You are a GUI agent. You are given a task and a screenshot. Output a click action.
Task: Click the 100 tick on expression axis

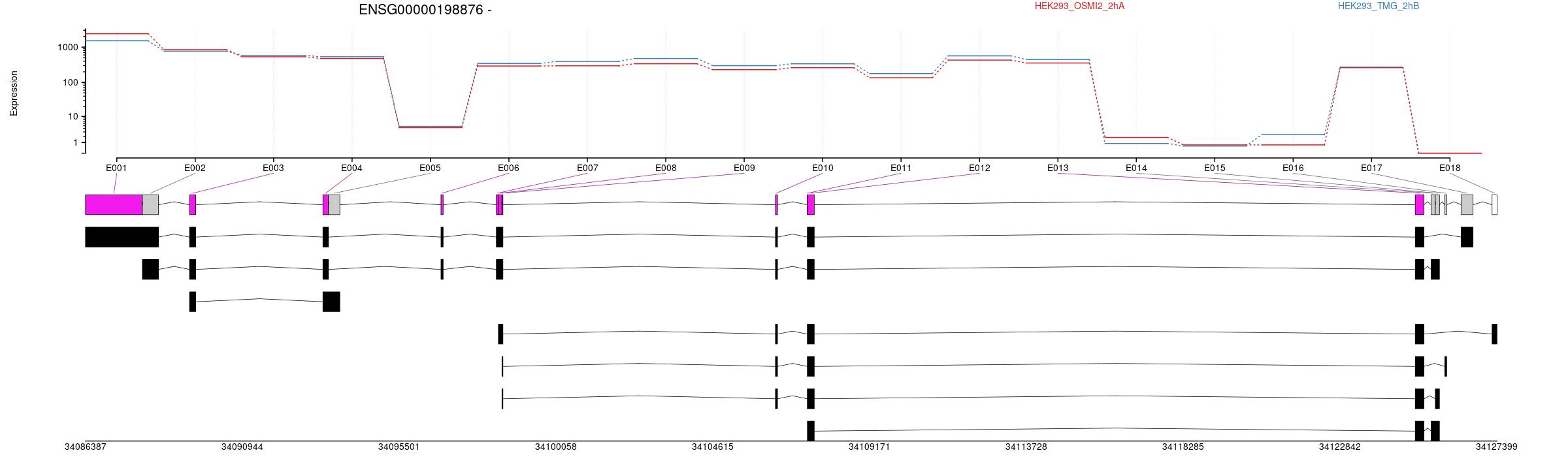tap(71, 83)
